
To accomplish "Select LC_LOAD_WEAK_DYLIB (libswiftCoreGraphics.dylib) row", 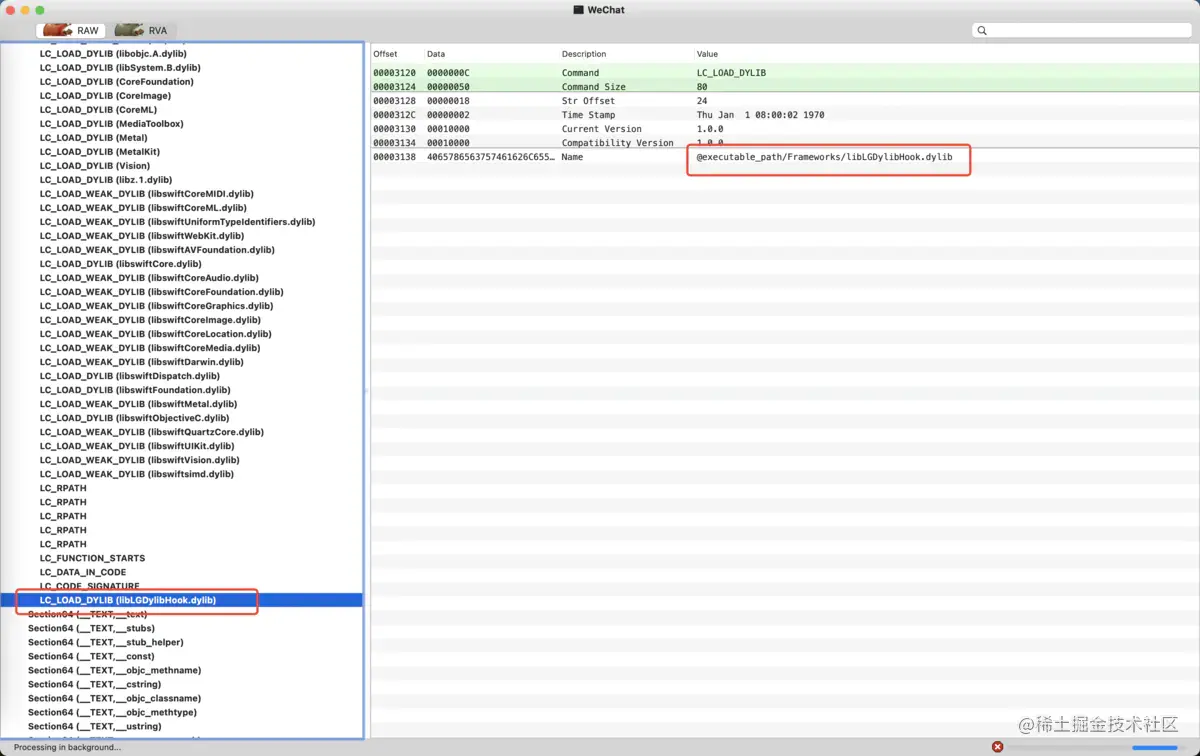I will click(157, 306).
